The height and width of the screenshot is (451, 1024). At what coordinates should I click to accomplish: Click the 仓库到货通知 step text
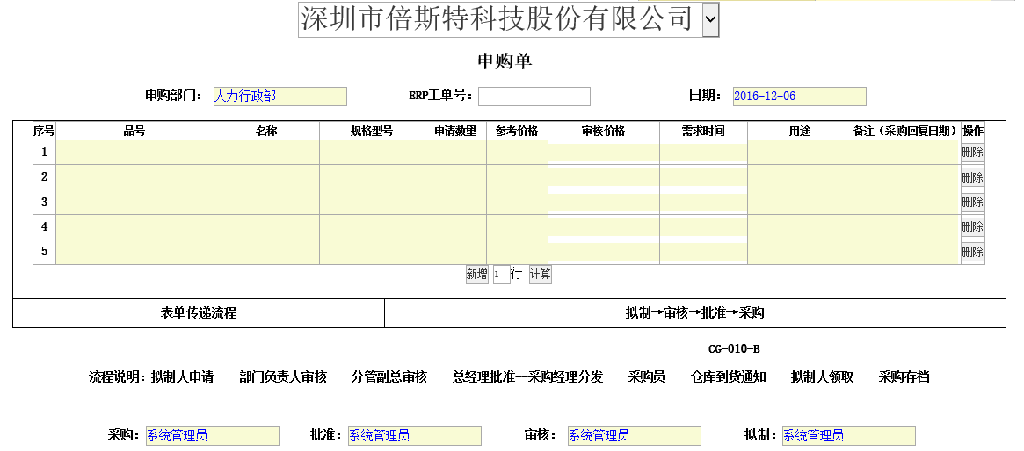[x=729, y=377]
